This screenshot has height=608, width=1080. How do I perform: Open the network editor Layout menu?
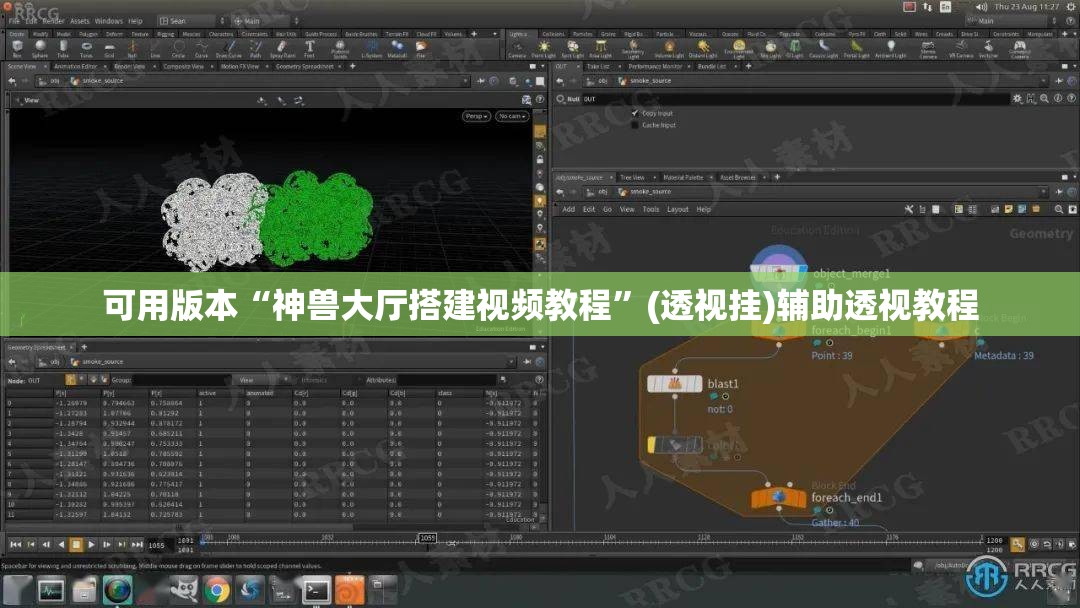click(678, 209)
